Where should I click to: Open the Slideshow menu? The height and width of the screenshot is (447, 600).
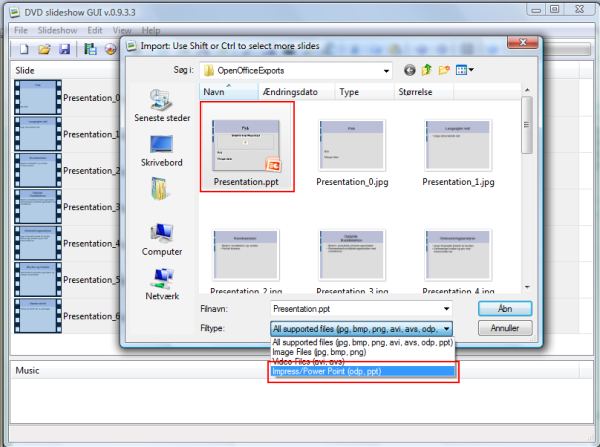[57, 30]
